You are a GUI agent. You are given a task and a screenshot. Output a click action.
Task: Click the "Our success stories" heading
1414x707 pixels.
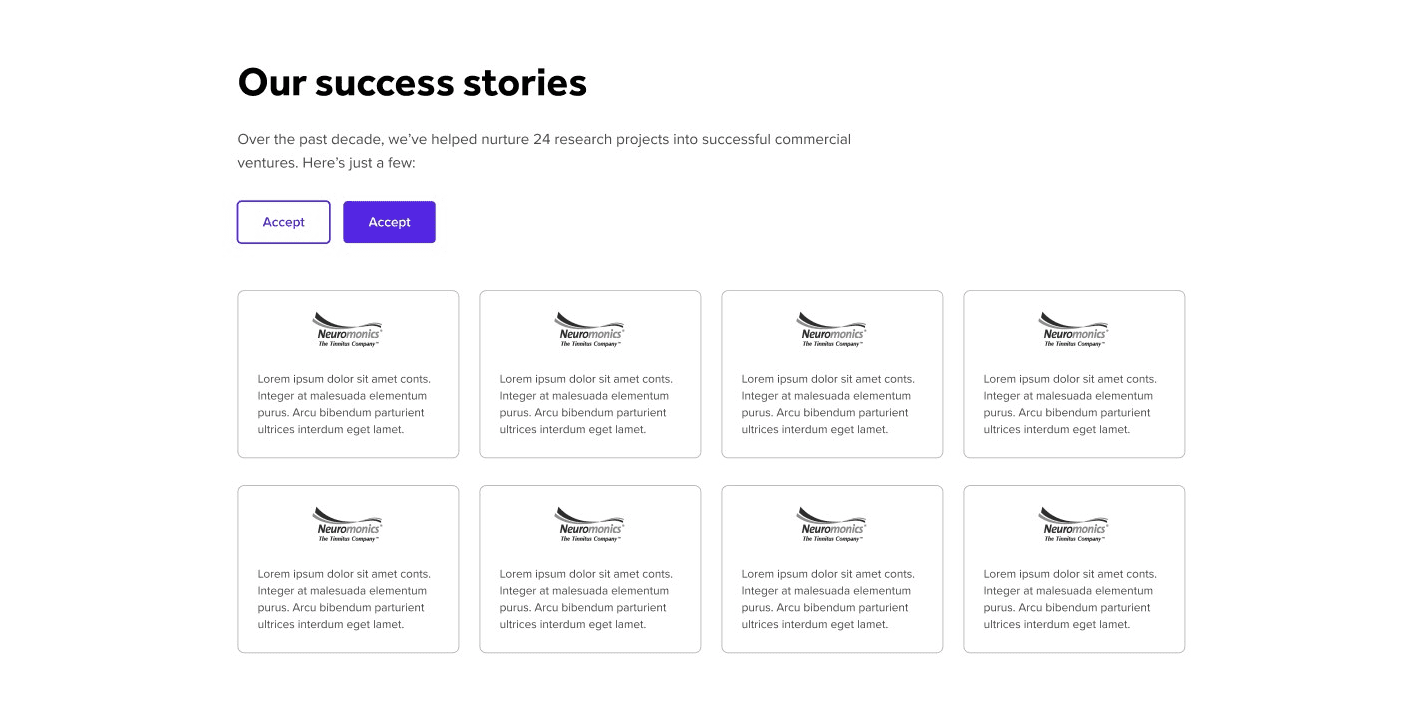(x=412, y=82)
